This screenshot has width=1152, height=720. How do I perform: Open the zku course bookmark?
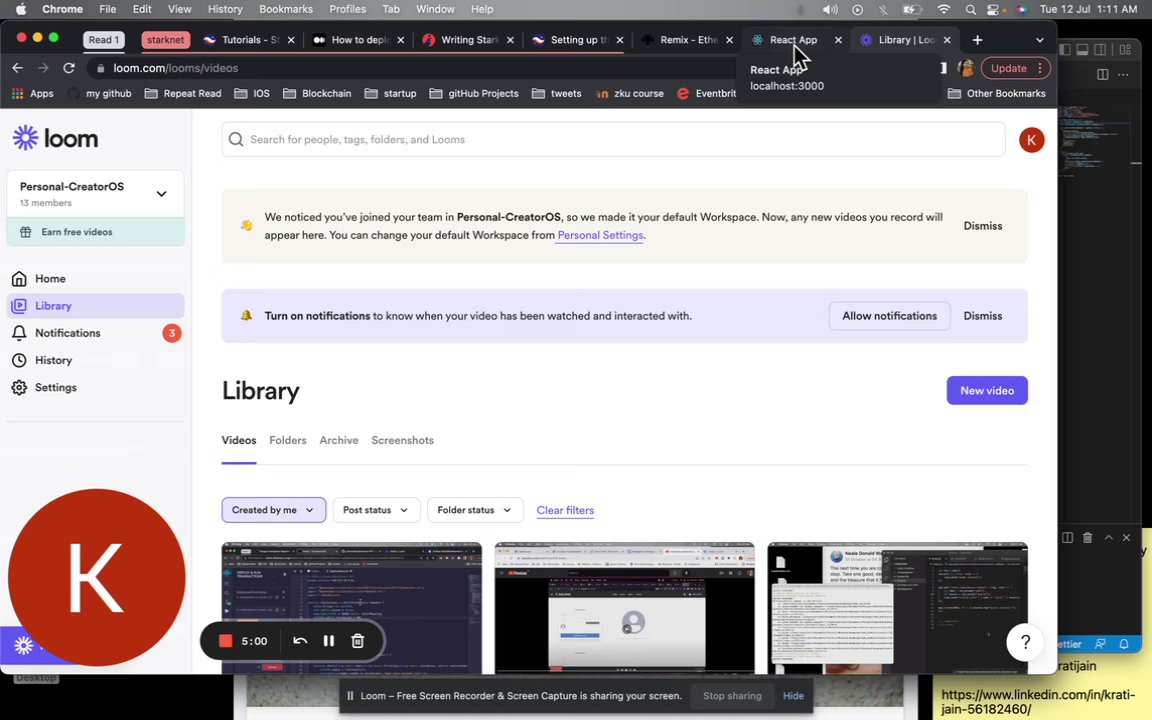coord(630,93)
